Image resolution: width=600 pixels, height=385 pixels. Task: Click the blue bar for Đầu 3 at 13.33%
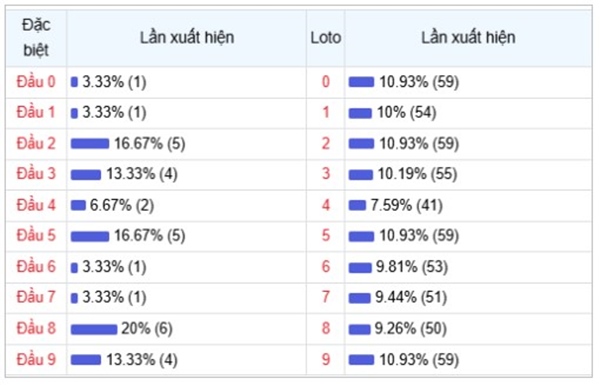point(86,175)
